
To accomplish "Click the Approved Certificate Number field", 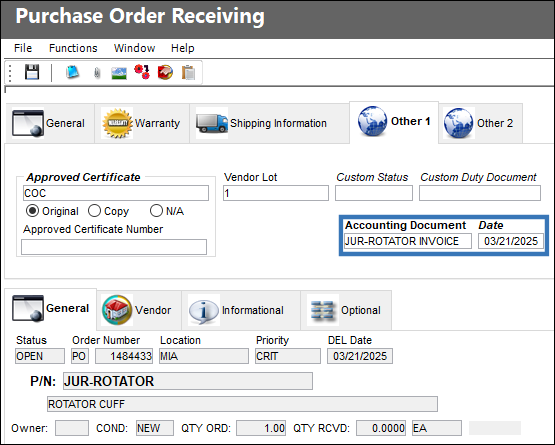I will click(114, 247).
